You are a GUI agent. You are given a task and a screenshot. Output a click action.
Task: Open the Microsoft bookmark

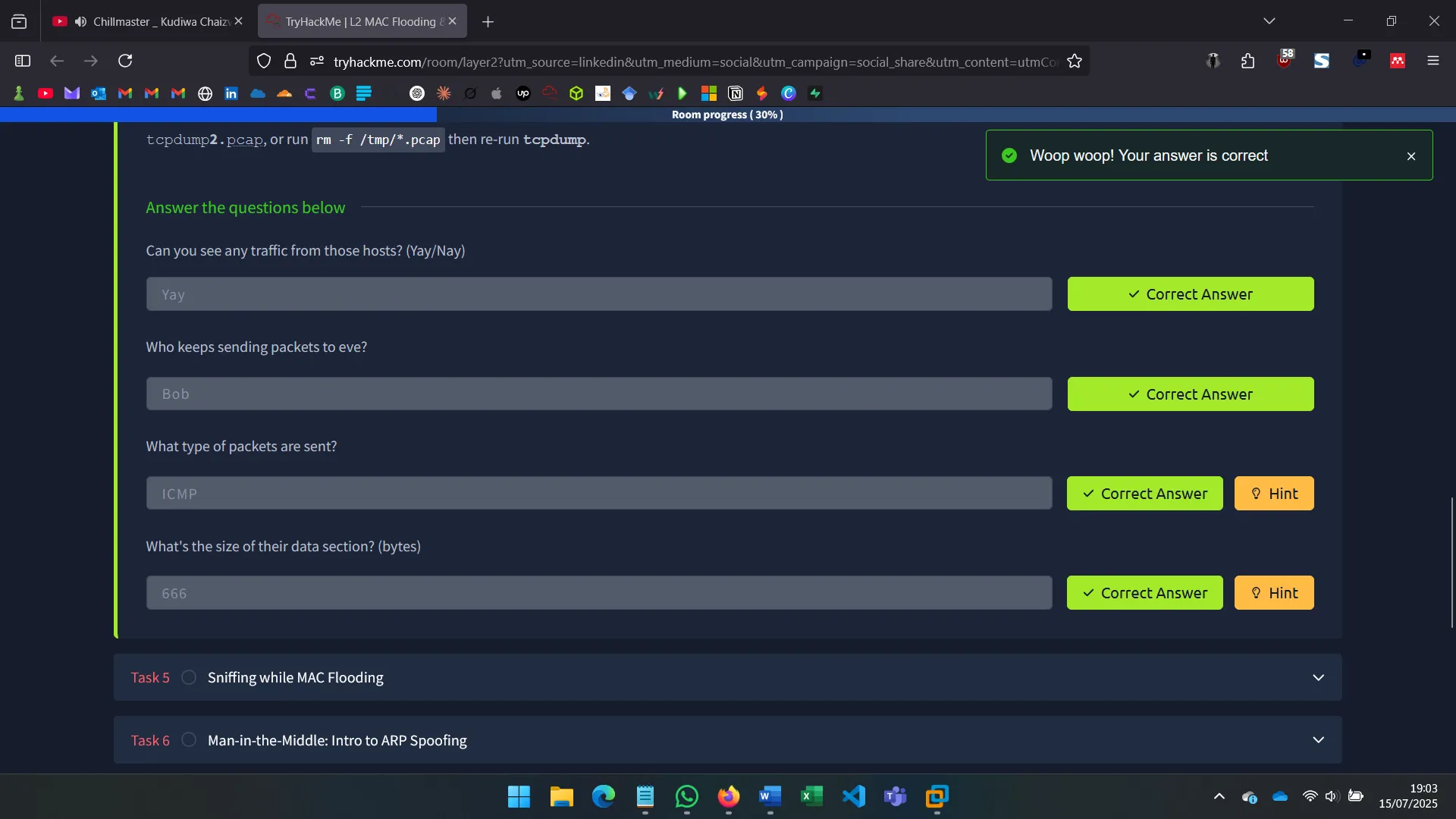[x=709, y=93]
